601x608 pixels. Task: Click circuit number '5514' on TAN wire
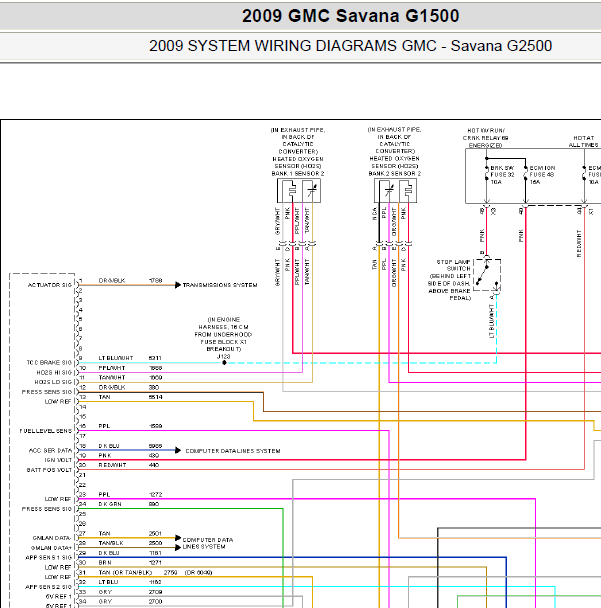155,397
